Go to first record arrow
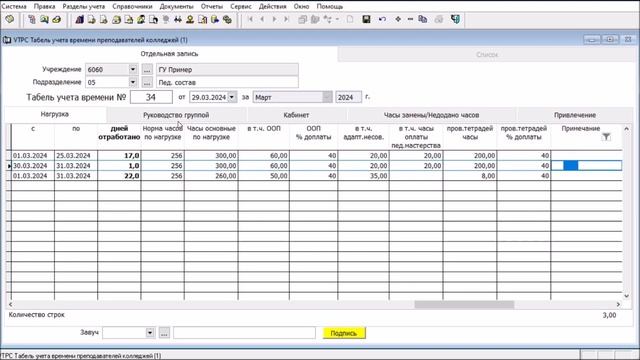 (x=250, y=19)
